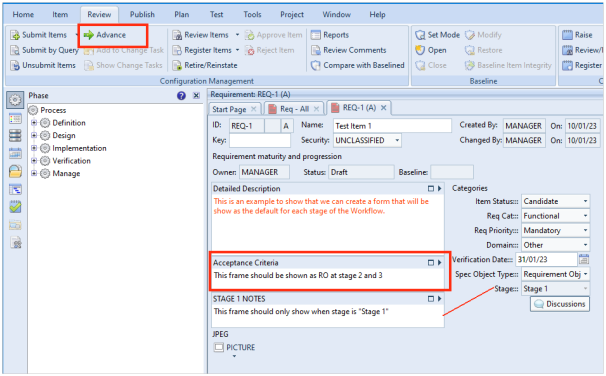Click the Status field showing Draft
This screenshot has height=376, width=606.
[x=361, y=172]
